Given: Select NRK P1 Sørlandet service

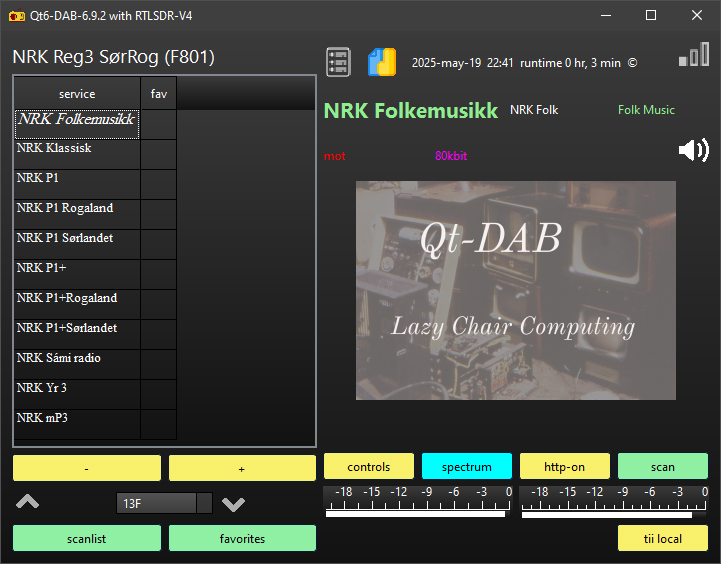Looking at the screenshot, I should 77,244.
